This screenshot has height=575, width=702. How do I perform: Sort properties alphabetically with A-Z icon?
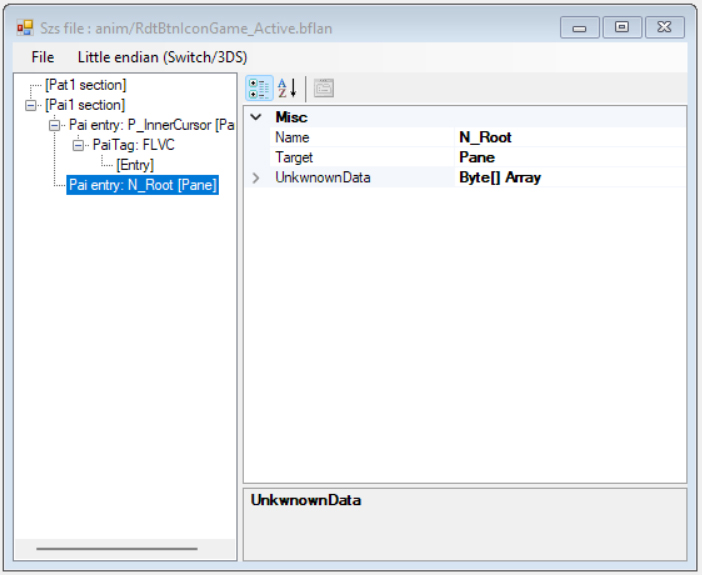pyautogui.click(x=287, y=88)
